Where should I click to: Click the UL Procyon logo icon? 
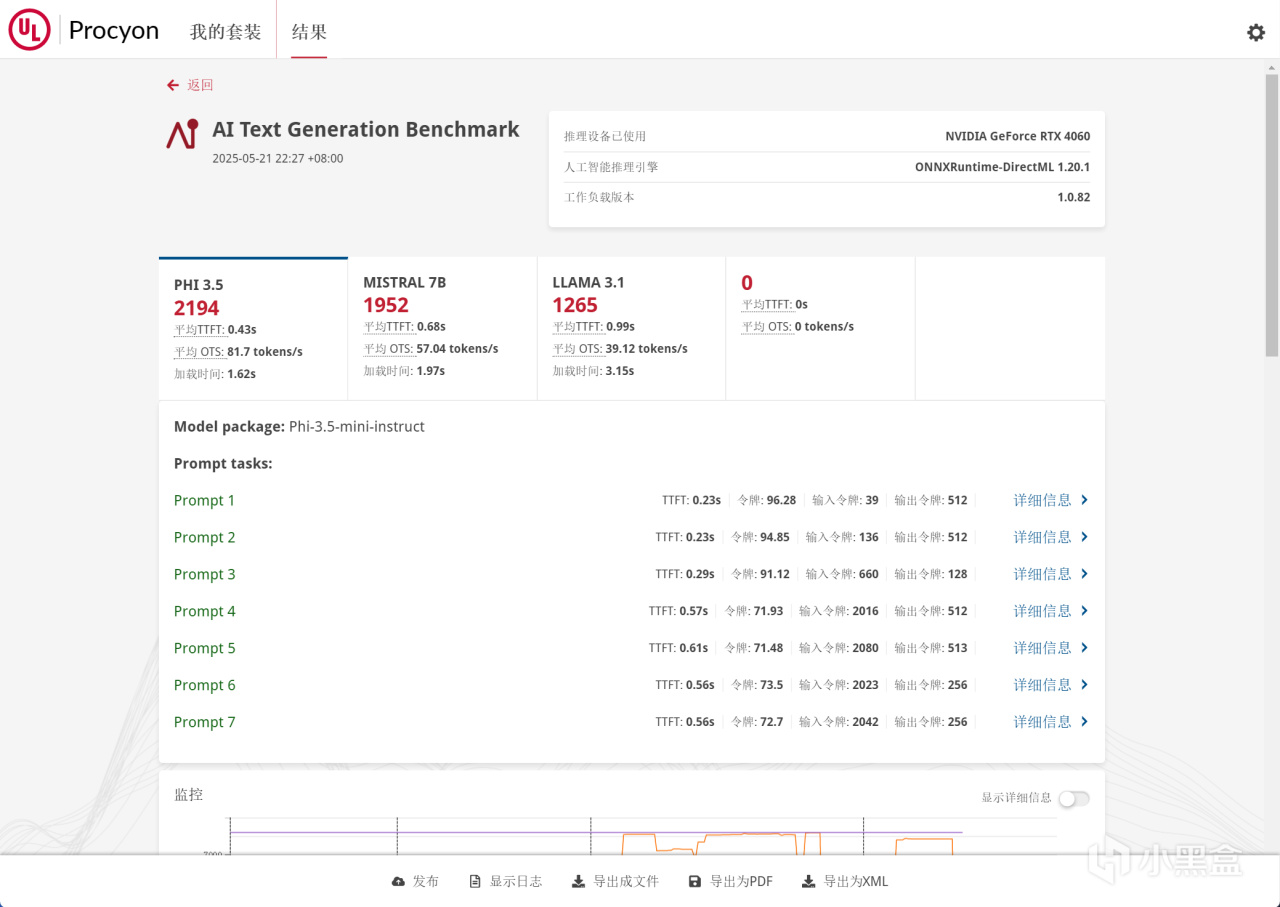tap(29, 30)
